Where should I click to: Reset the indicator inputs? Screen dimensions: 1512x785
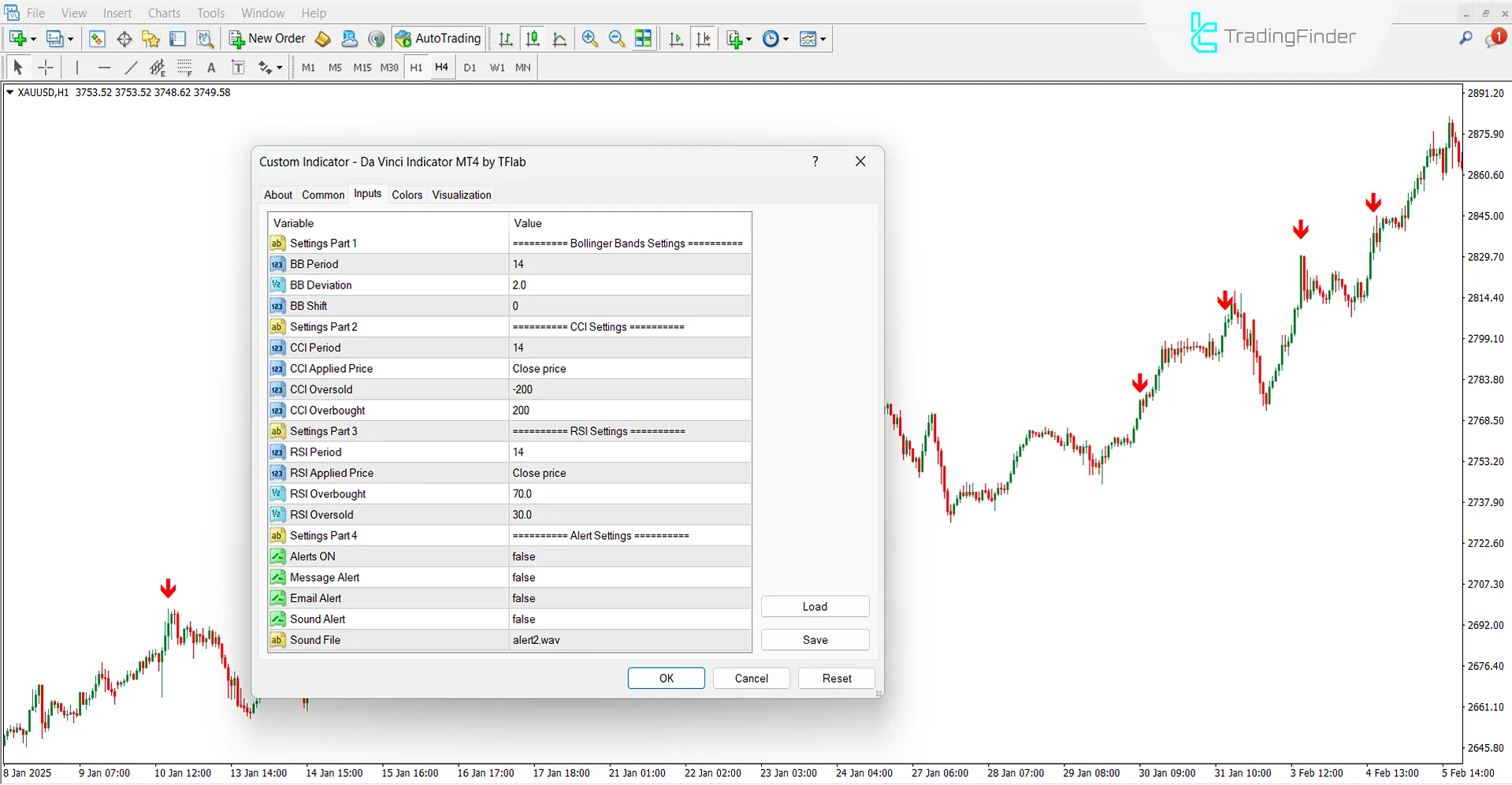tap(836, 678)
